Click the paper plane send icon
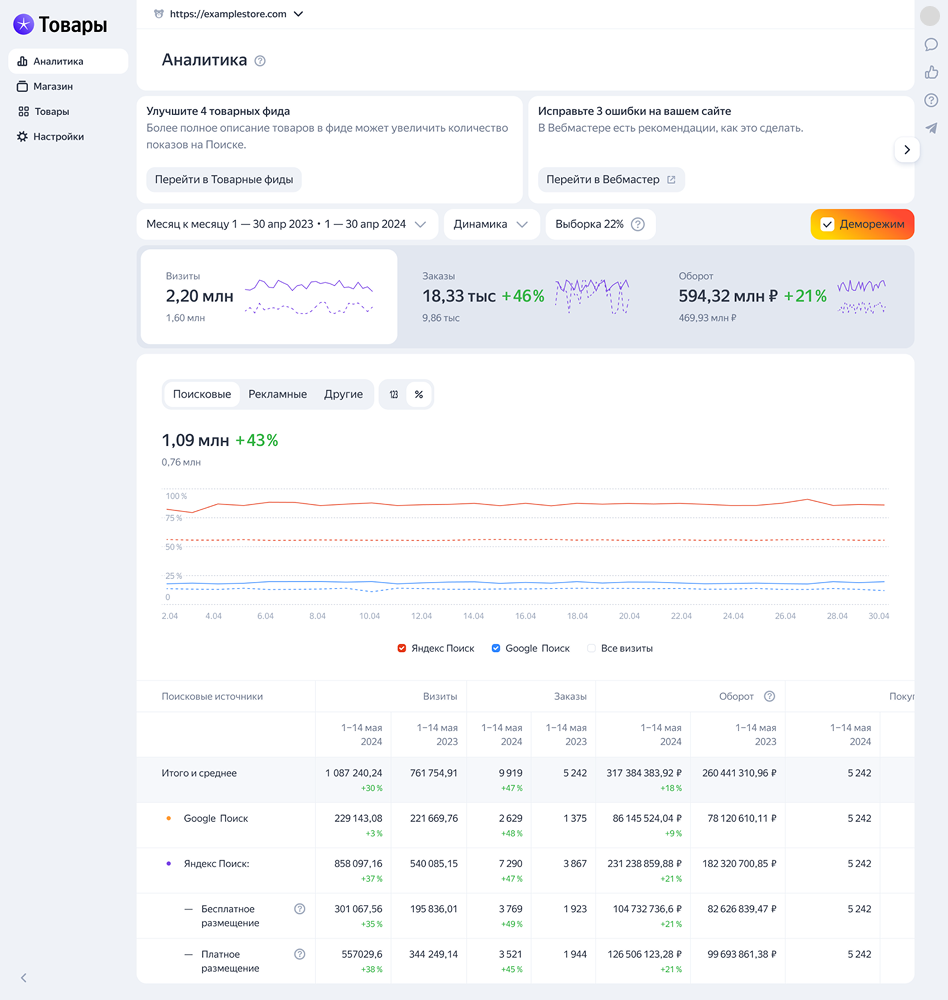The height and width of the screenshot is (1000, 948). [x=931, y=128]
